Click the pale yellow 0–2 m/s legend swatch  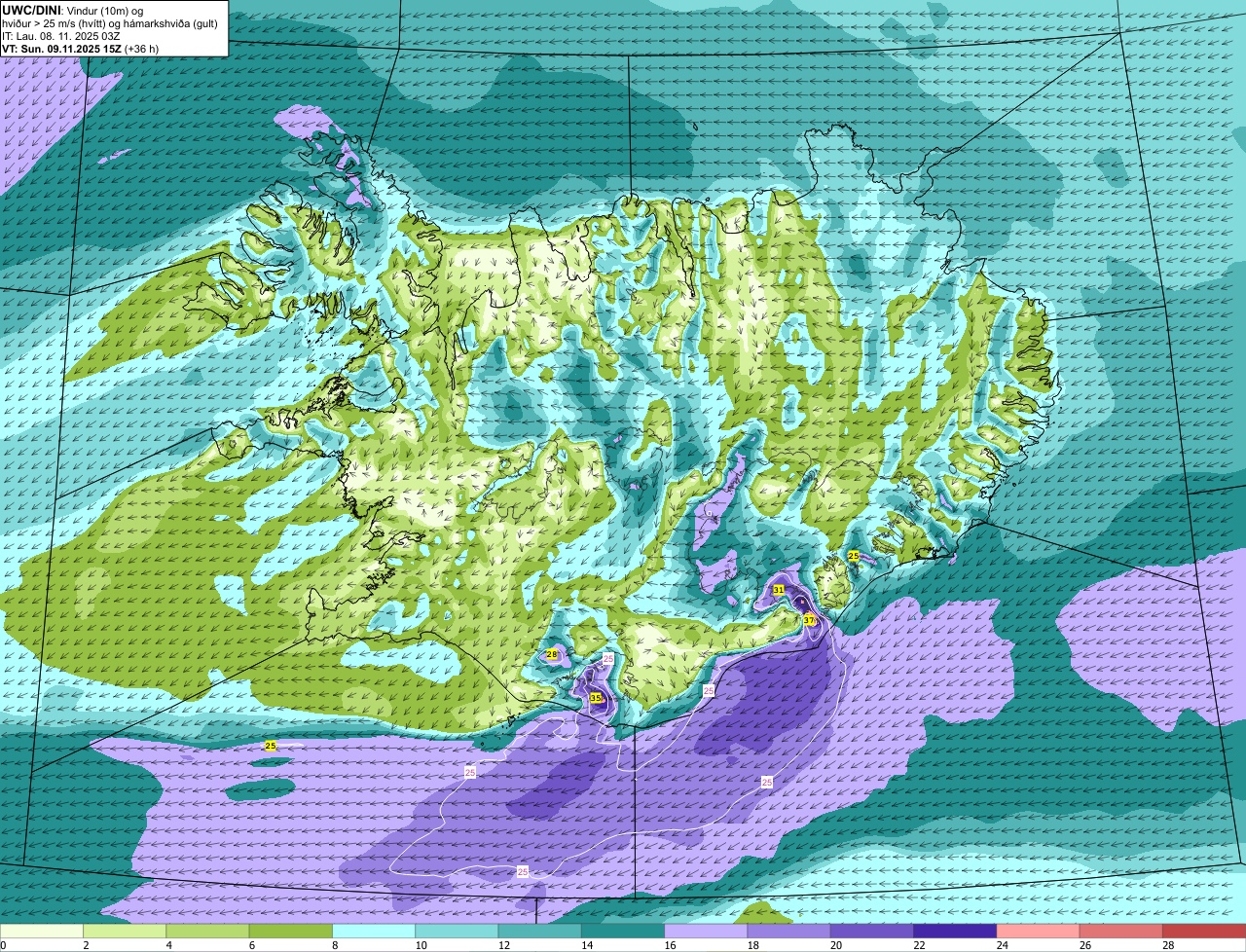click(x=41, y=932)
